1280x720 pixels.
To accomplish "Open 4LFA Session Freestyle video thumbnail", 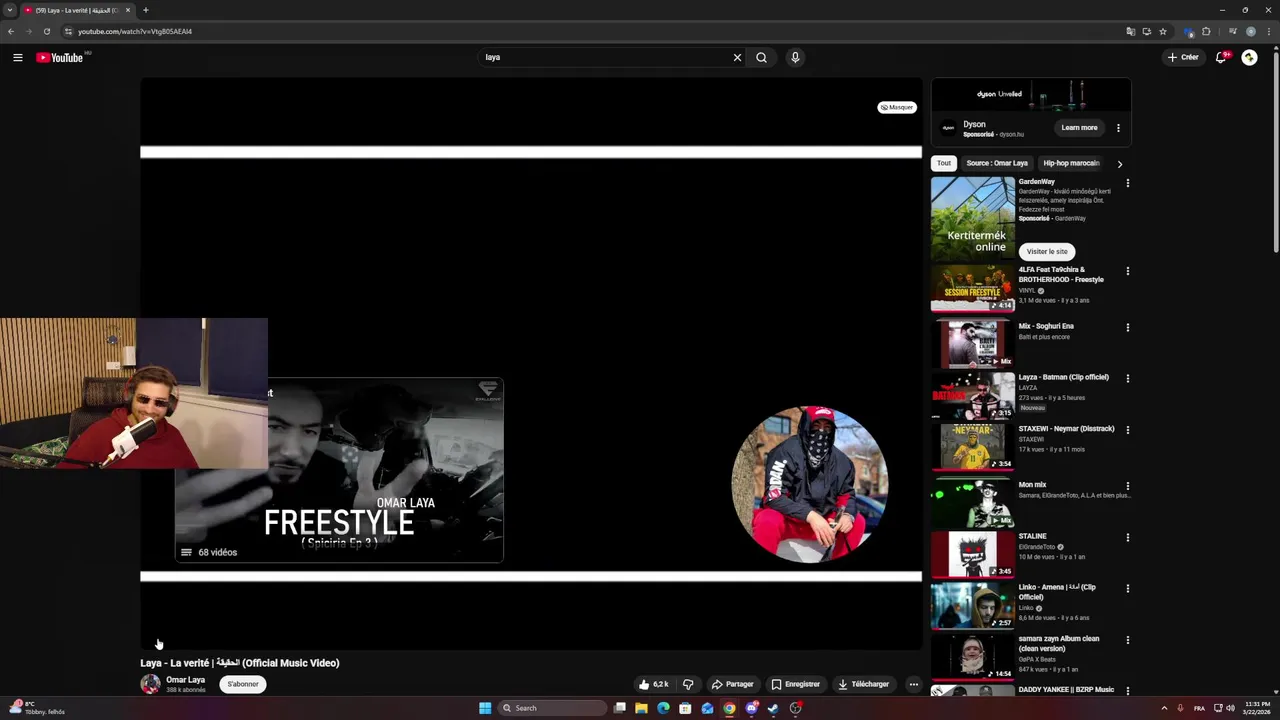I will click(x=973, y=288).
